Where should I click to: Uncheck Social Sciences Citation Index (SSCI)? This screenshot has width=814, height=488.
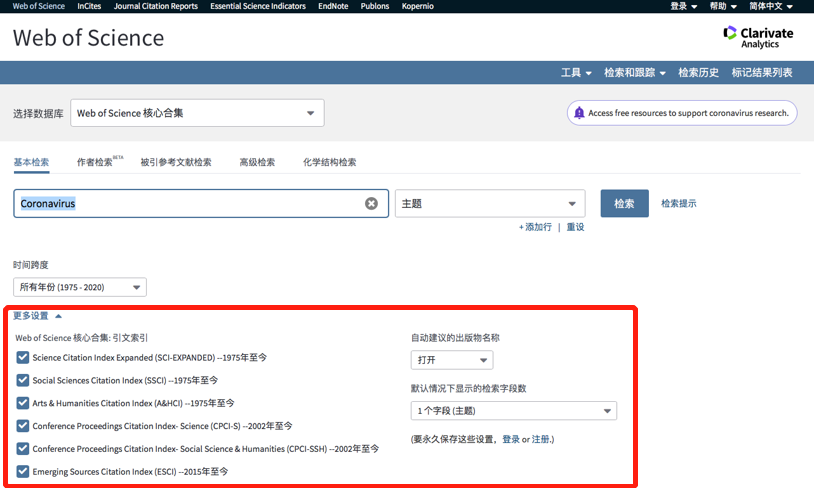pos(22,380)
